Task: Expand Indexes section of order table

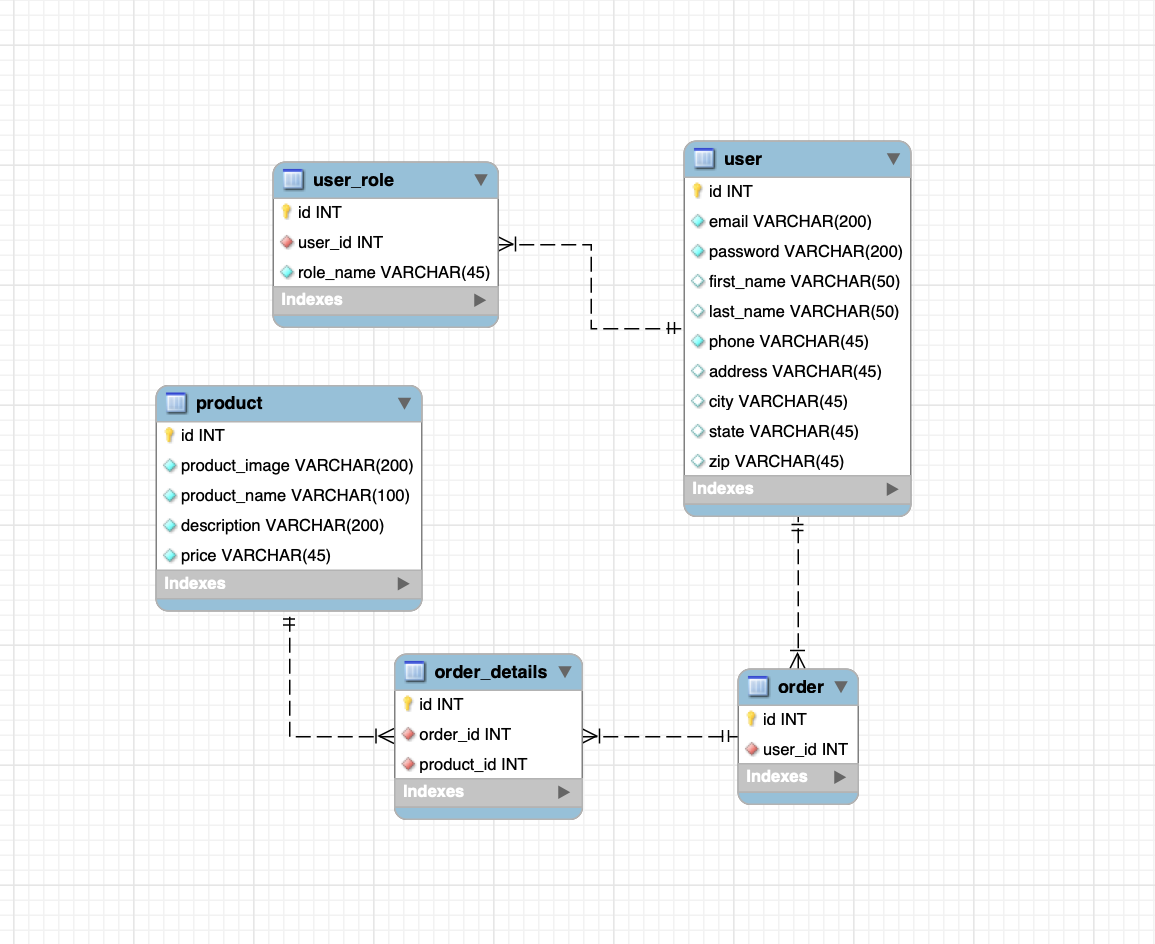Action: click(x=840, y=777)
